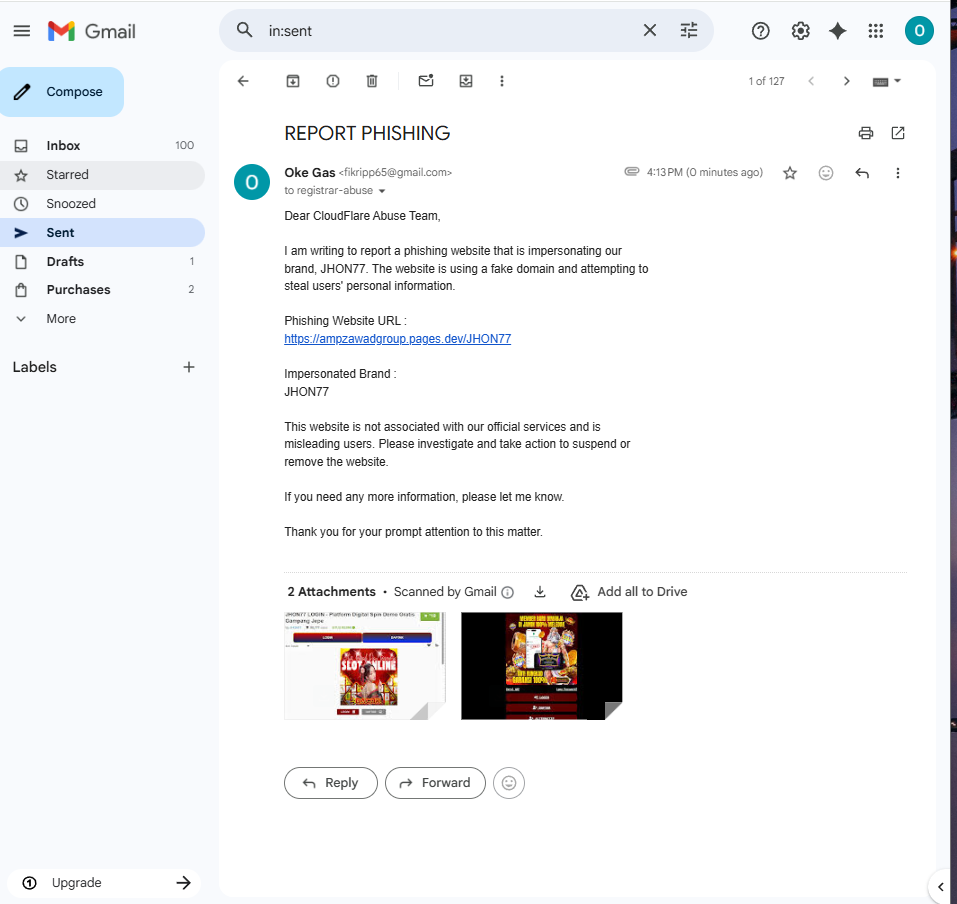Open the Sent folder
The image size is (957, 904).
103,233
